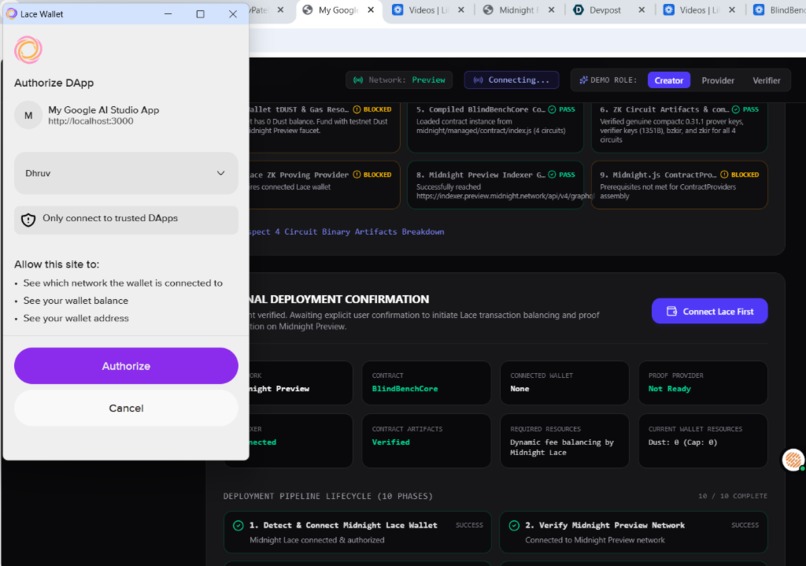Click the BLOCKED icon on tDUST & Gas card

tap(357, 109)
